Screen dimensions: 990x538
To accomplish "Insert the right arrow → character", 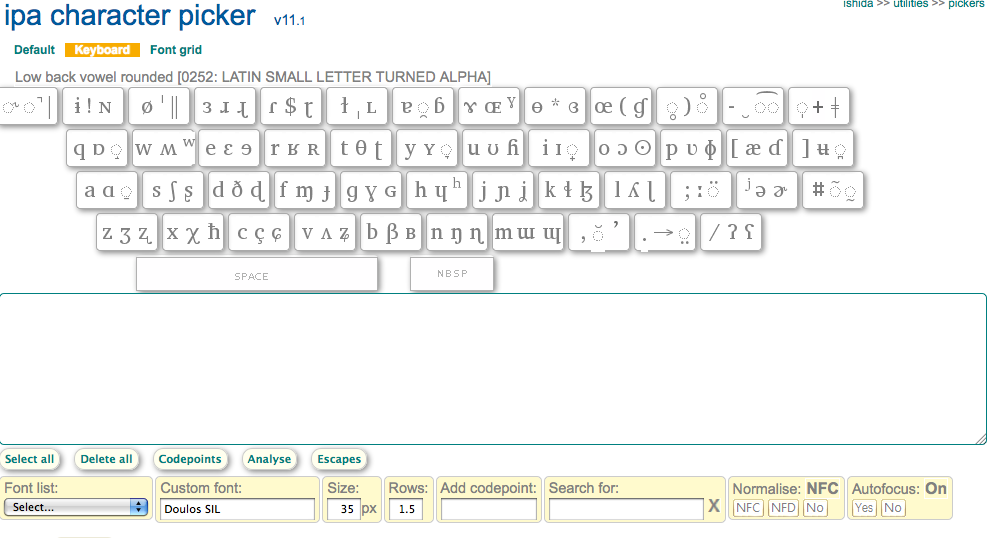I will click(664, 232).
